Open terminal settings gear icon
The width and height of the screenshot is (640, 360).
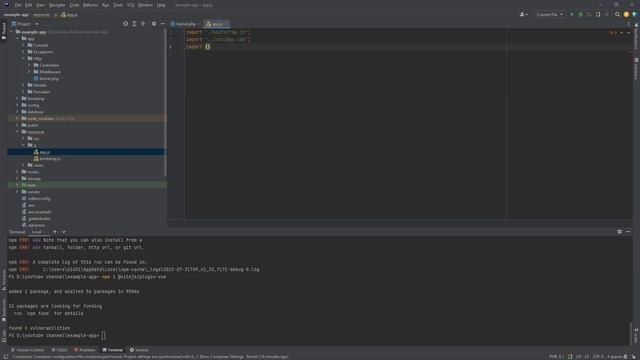pos(620,231)
